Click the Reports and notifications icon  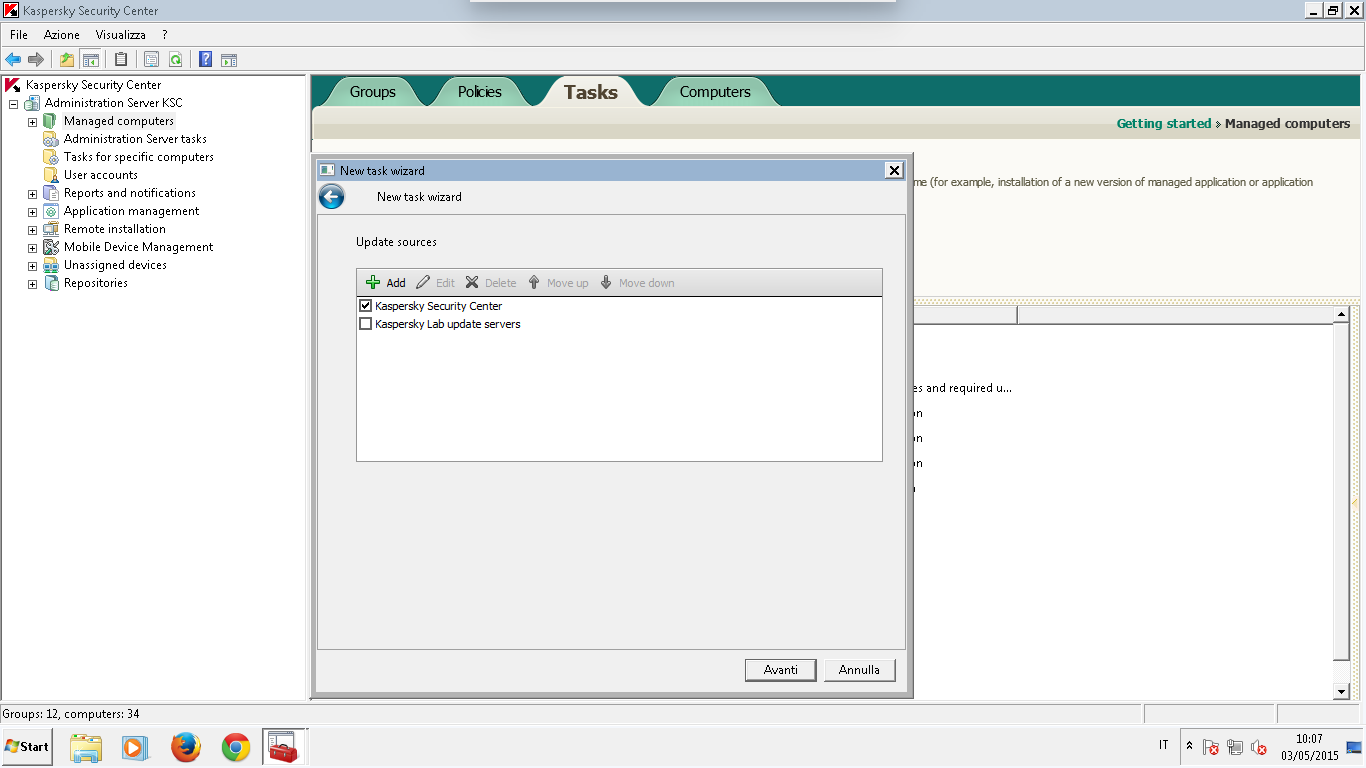(x=51, y=193)
